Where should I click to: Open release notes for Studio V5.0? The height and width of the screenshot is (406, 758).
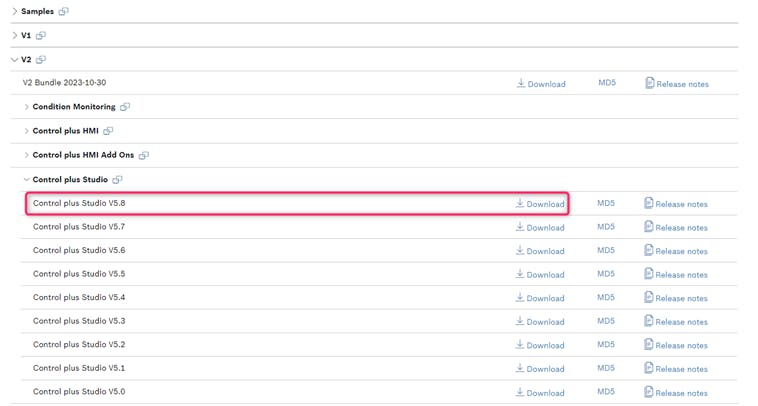(676, 392)
